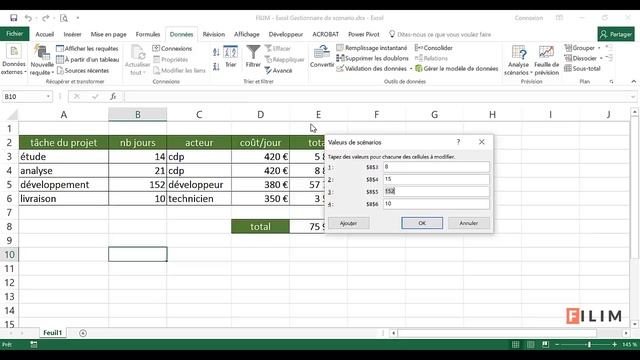640x360 pixels.
Task: Click Gérer le modèle de données
Action: pos(456,69)
